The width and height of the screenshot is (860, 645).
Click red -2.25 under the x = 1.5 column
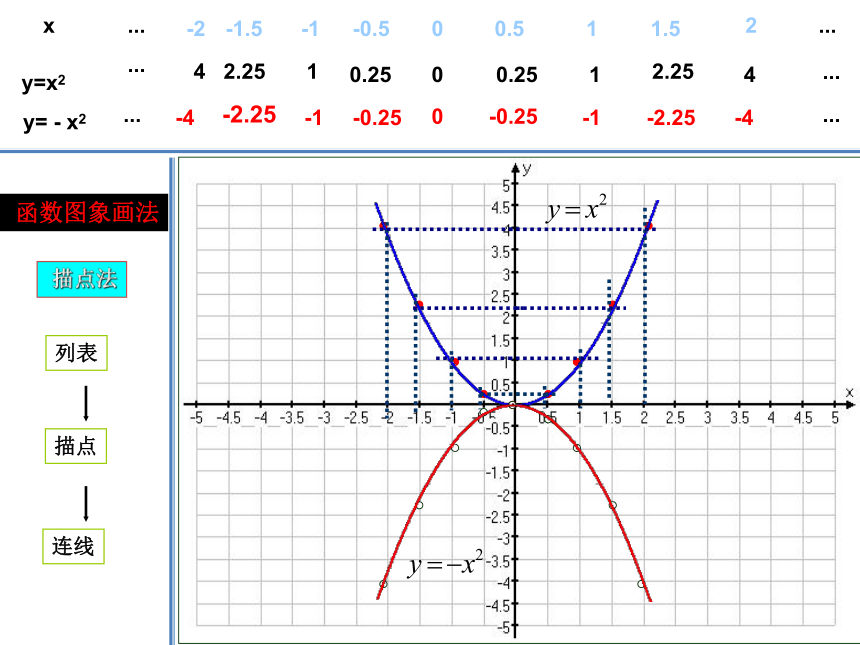[x=671, y=118]
